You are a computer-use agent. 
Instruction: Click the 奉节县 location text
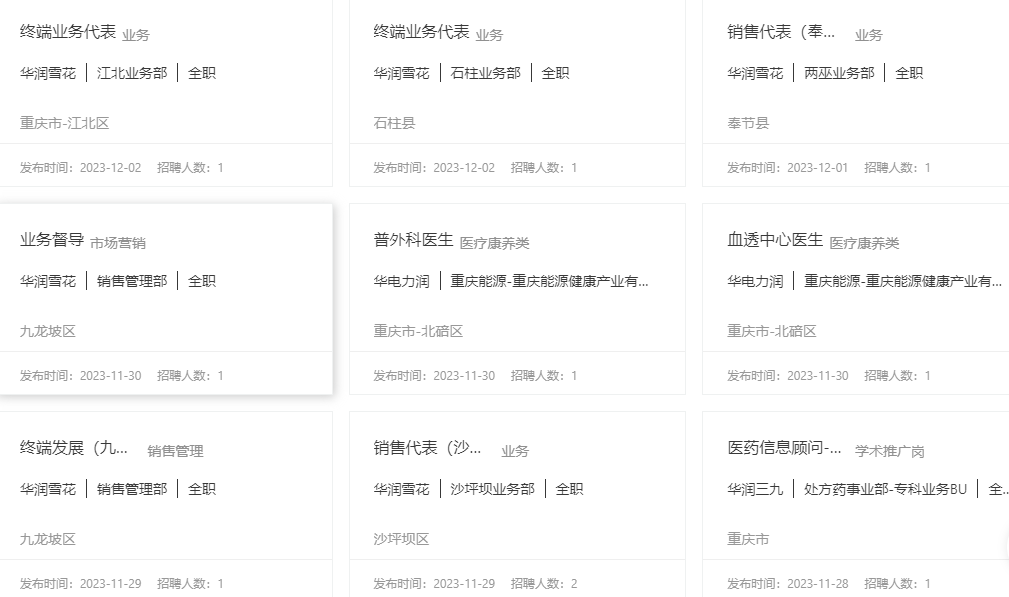click(748, 123)
